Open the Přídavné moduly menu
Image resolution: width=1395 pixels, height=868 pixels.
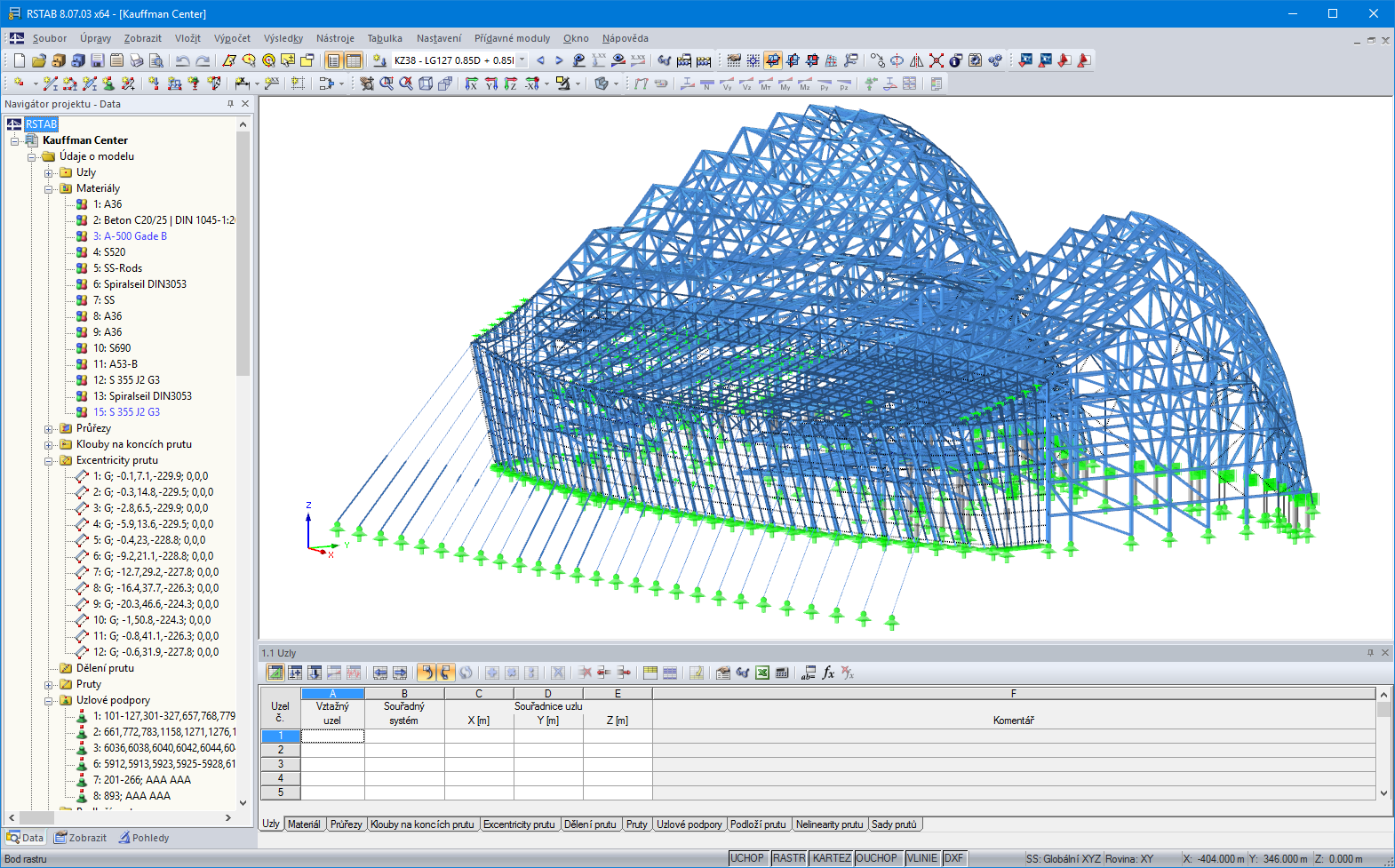(x=512, y=38)
